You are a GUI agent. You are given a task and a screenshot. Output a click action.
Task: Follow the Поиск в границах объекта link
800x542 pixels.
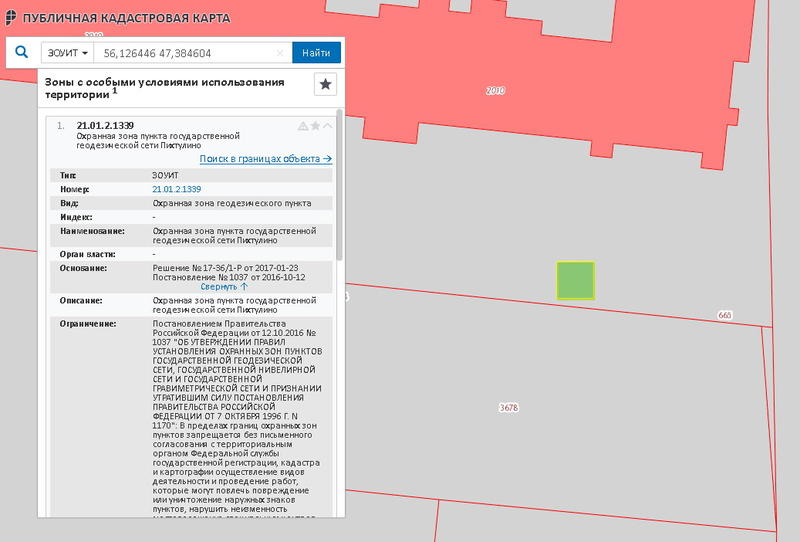point(265,159)
